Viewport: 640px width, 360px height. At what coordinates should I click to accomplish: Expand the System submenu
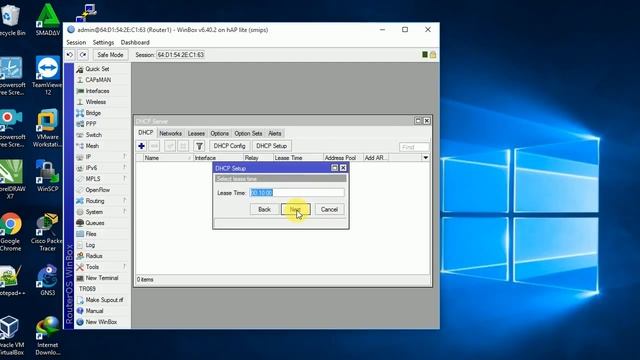[94, 212]
